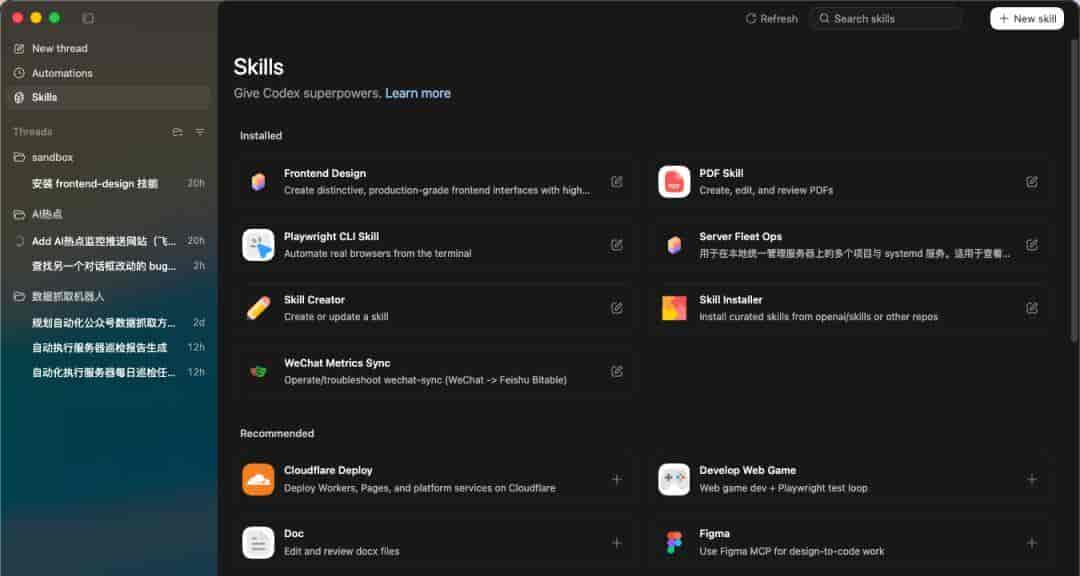Click the new folder icon beside Threads

178,132
